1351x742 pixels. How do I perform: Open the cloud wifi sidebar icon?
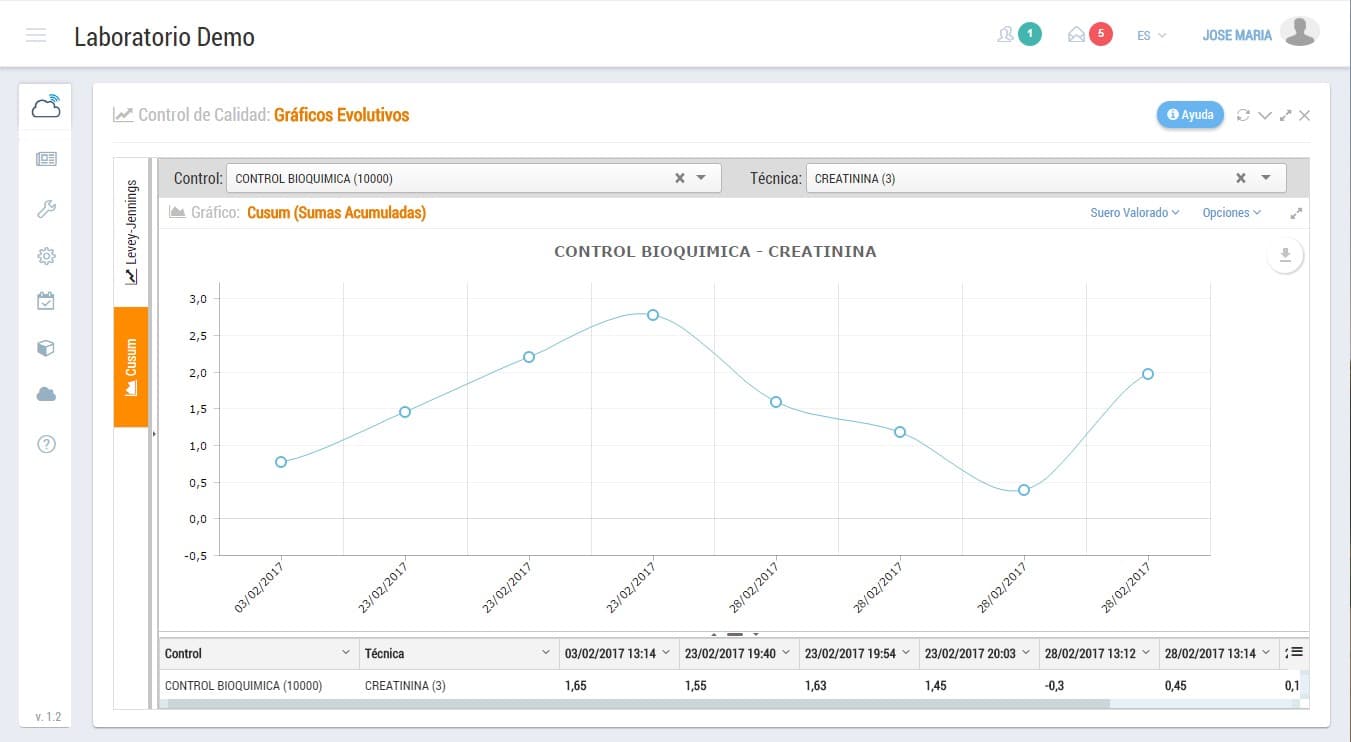point(45,106)
